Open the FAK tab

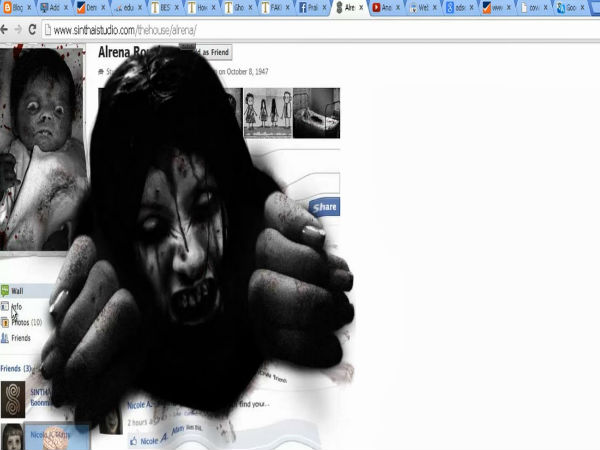[276, 7]
